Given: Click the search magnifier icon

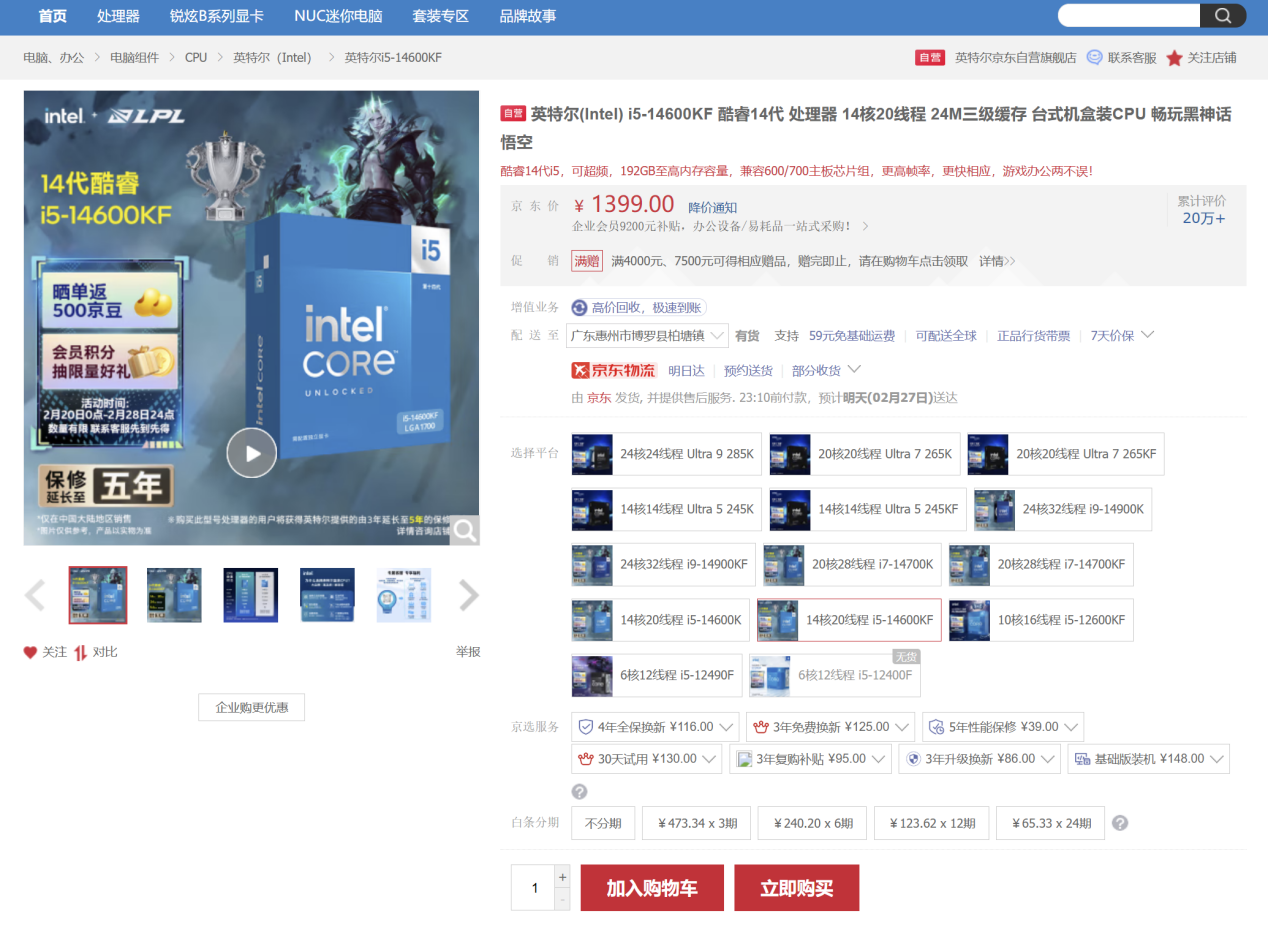Looking at the screenshot, I should (1223, 15).
